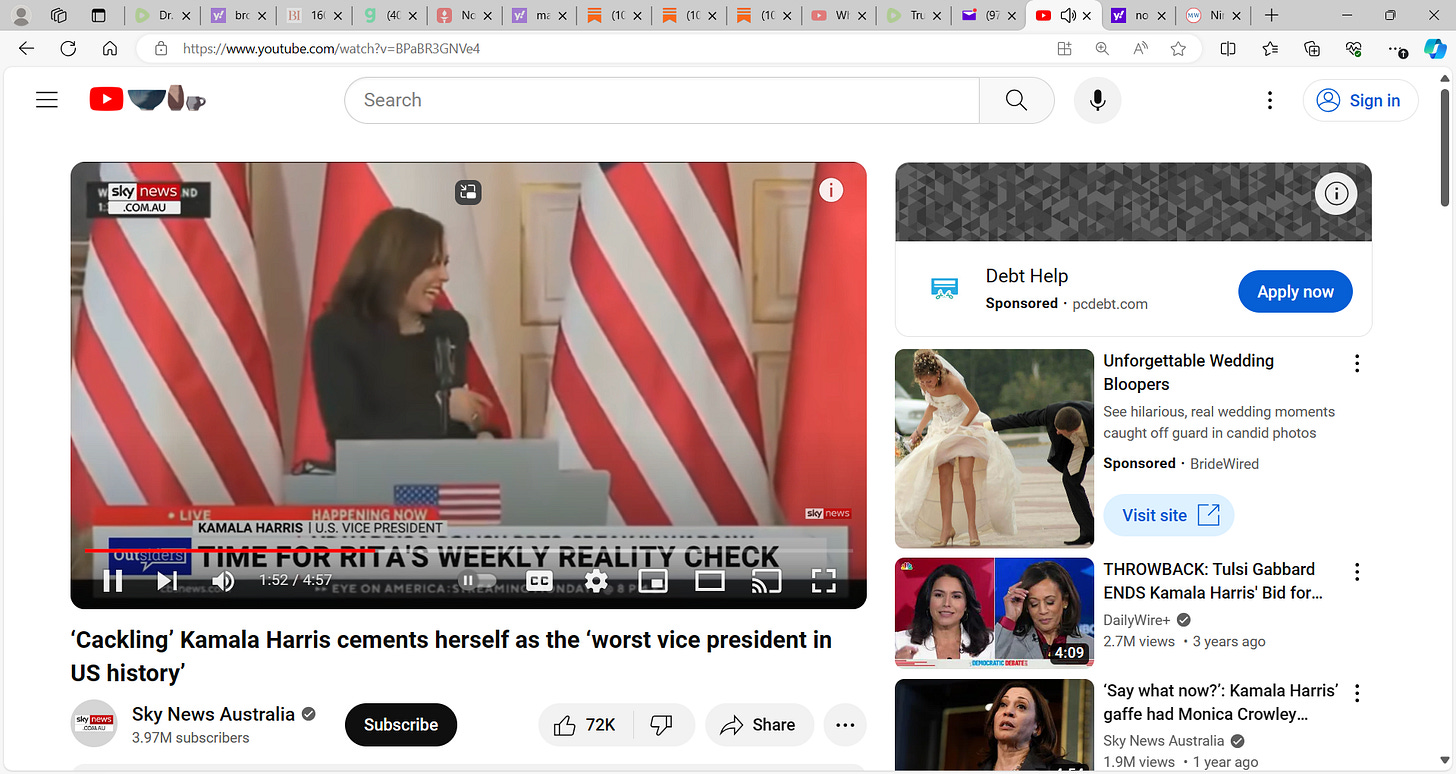The width and height of the screenshot is (1456, 774).
Task: Open the info card icon on video
Action: pyautogui.click(x=831, y=190)
